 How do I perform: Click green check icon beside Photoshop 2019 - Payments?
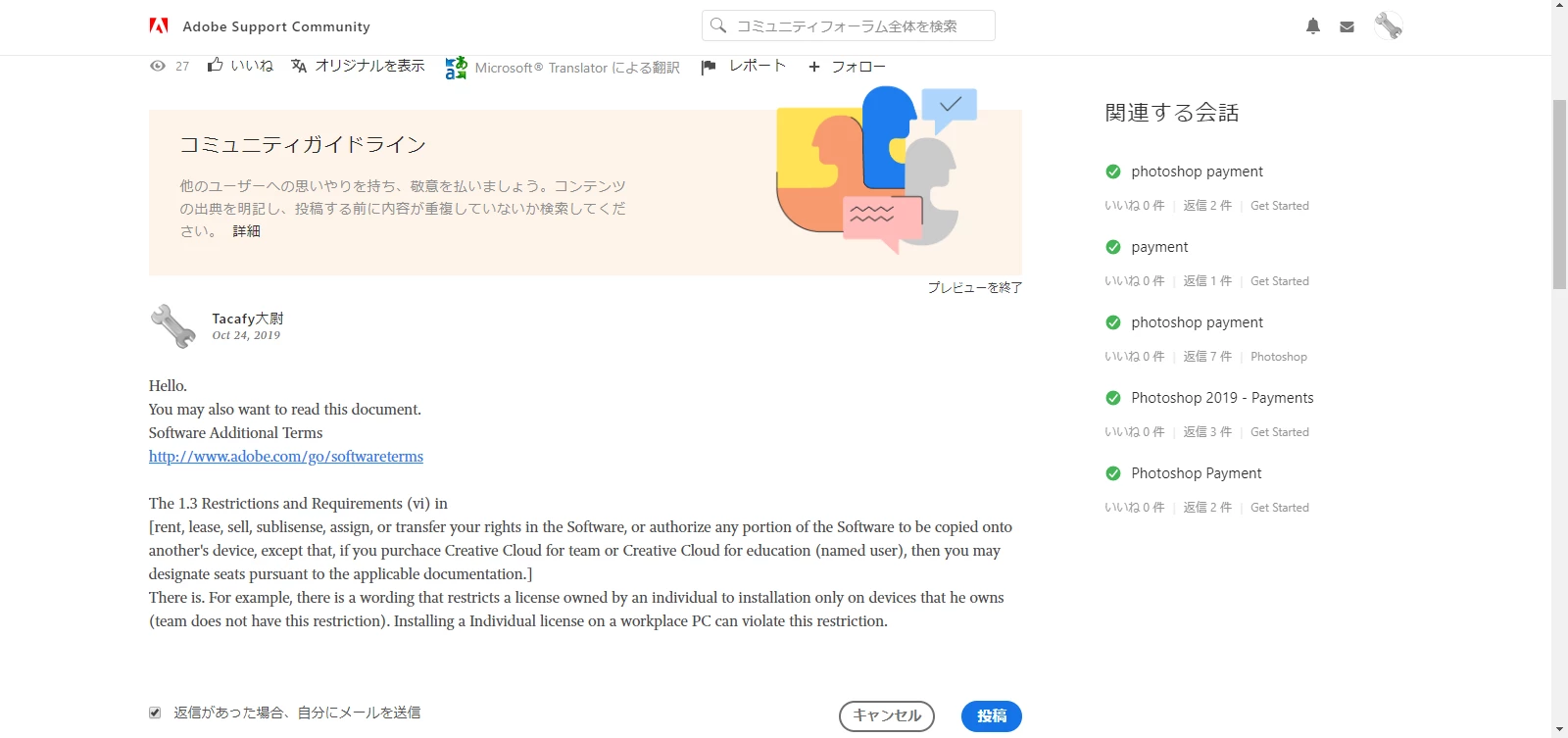tap(1113, 398)
